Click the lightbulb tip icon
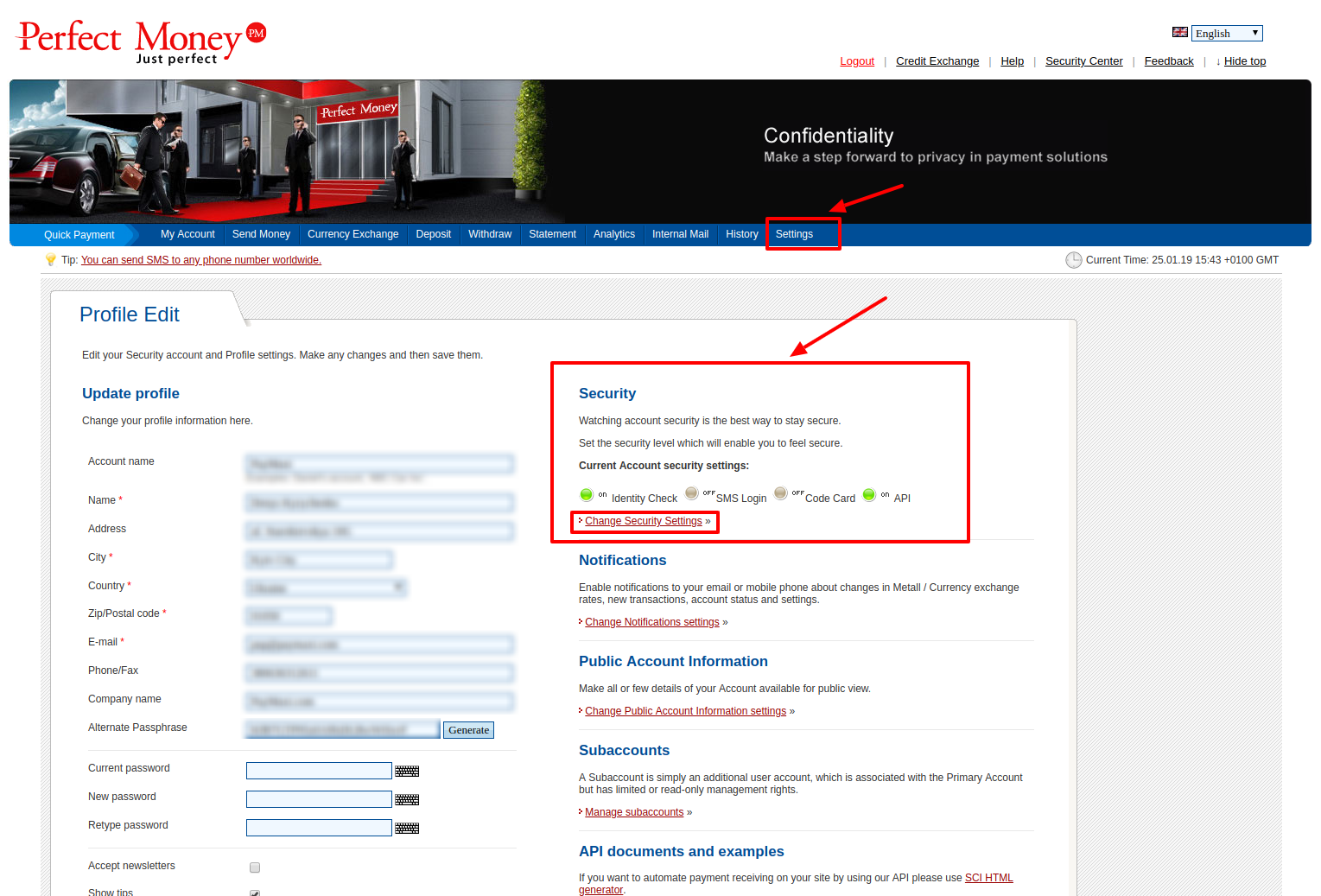This screenshot has width=1321, height=896. coord(50,260)
